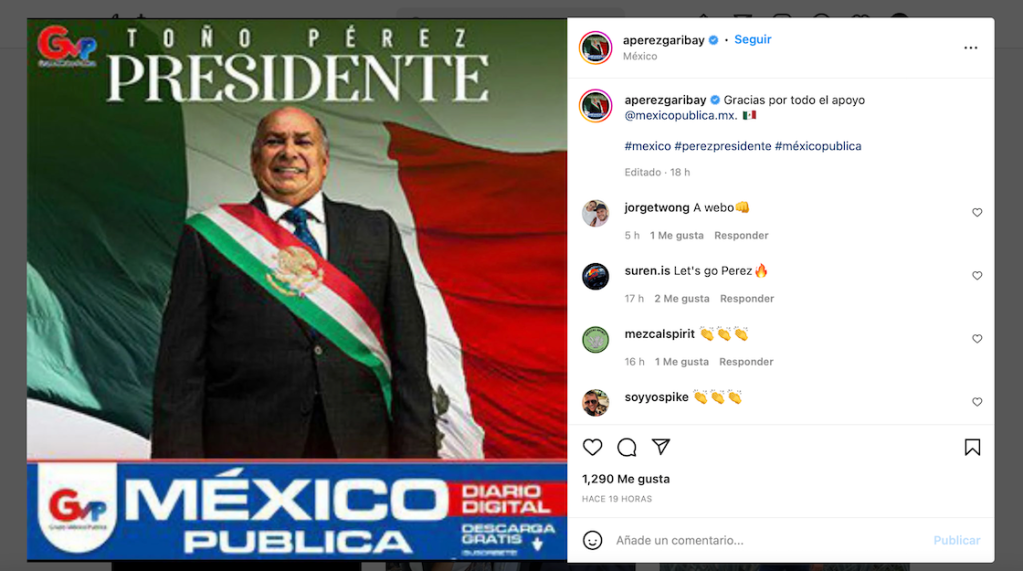View the 1,290 Me gusta likes list

[626, 479]
